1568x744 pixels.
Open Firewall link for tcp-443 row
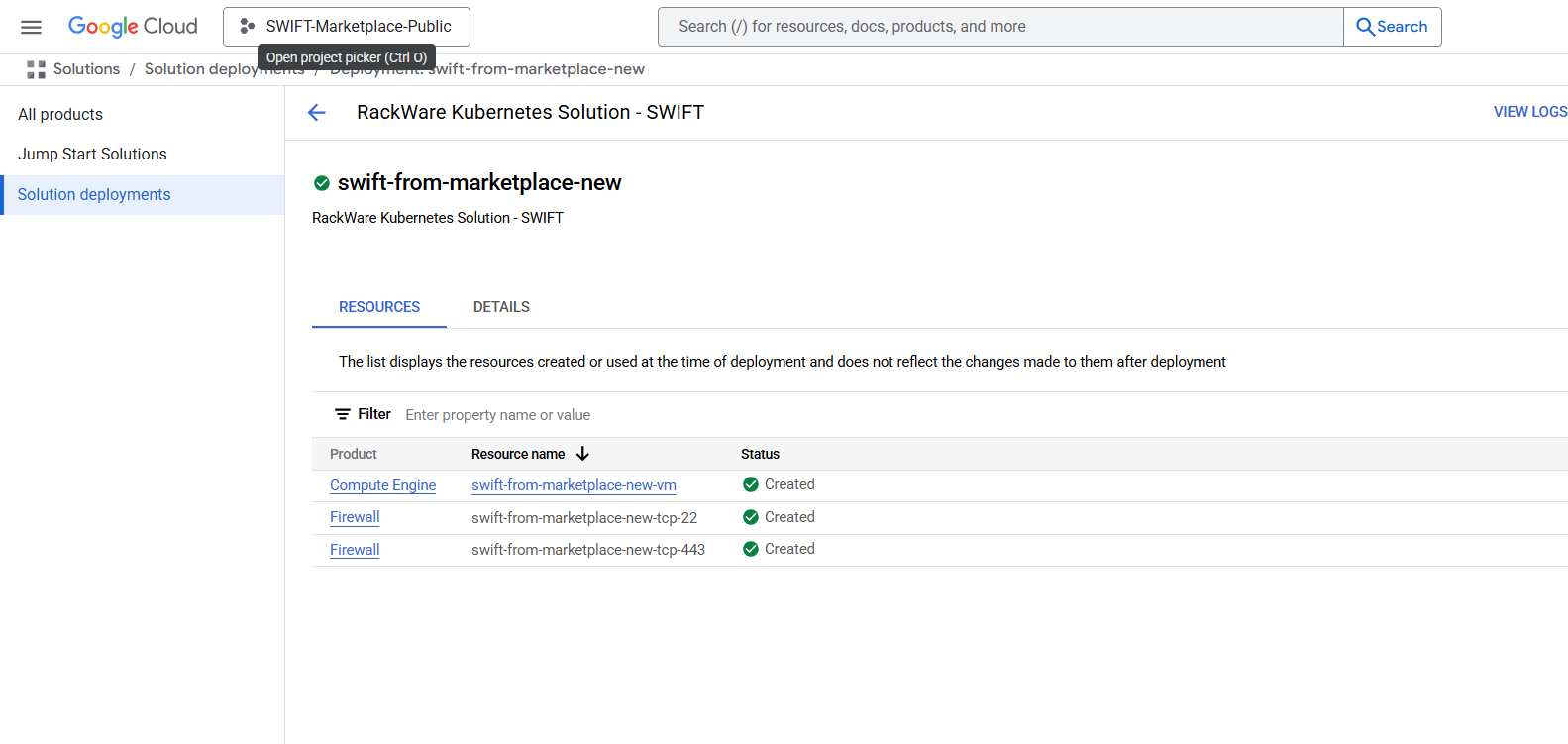coord(355,550)
